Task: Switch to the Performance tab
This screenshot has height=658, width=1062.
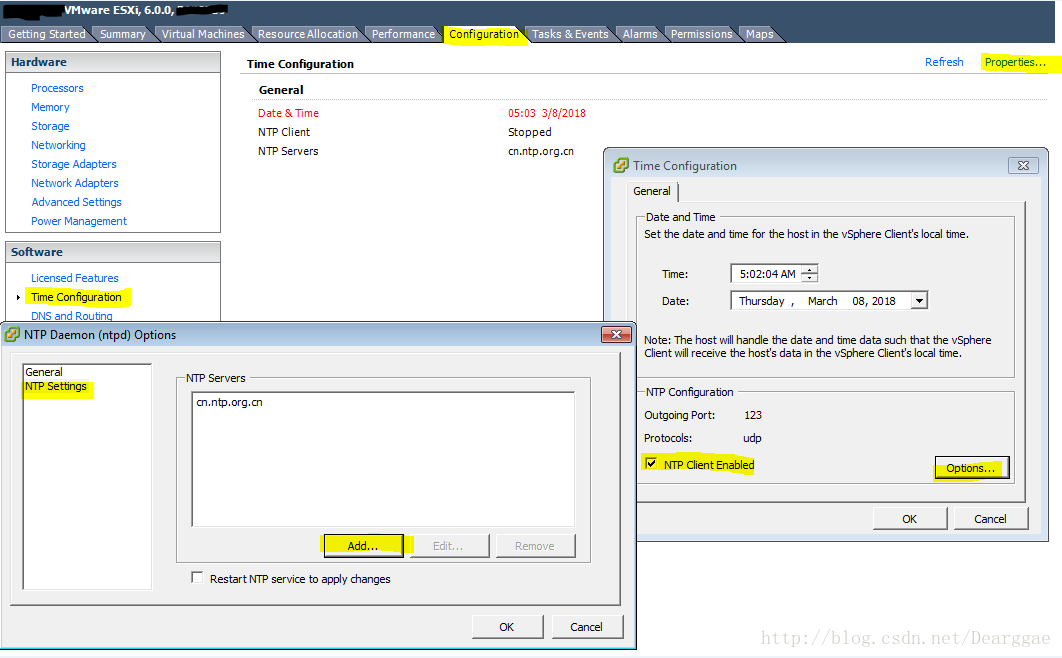Action: click(x=403, y=34)
